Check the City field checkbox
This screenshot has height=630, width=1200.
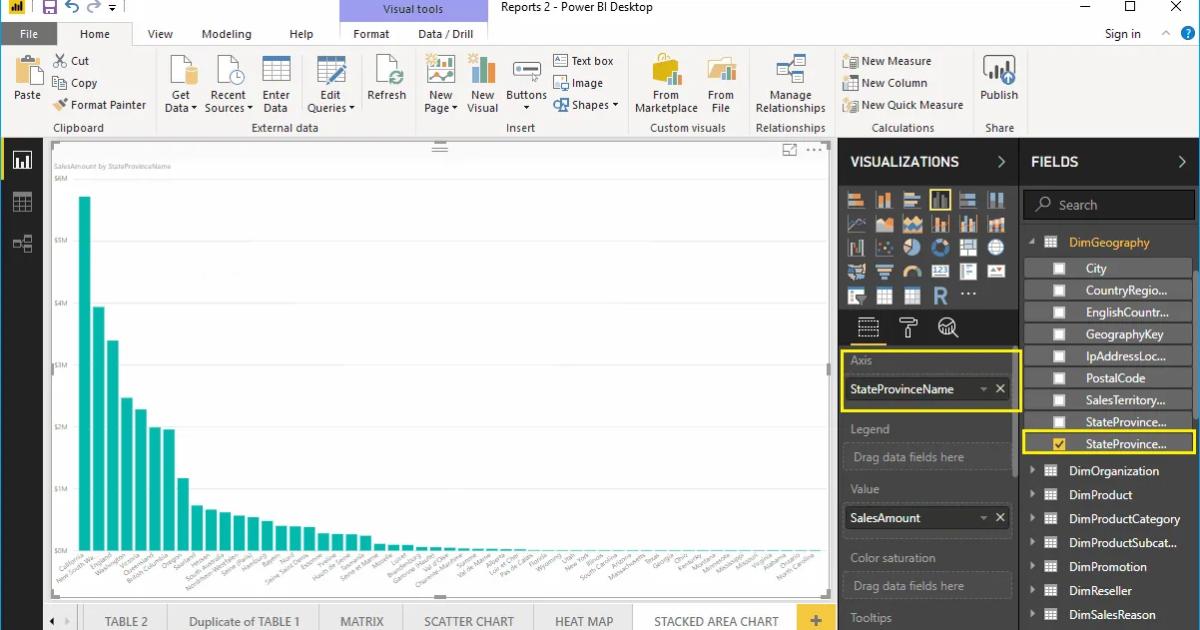(x=1057, y=267)
